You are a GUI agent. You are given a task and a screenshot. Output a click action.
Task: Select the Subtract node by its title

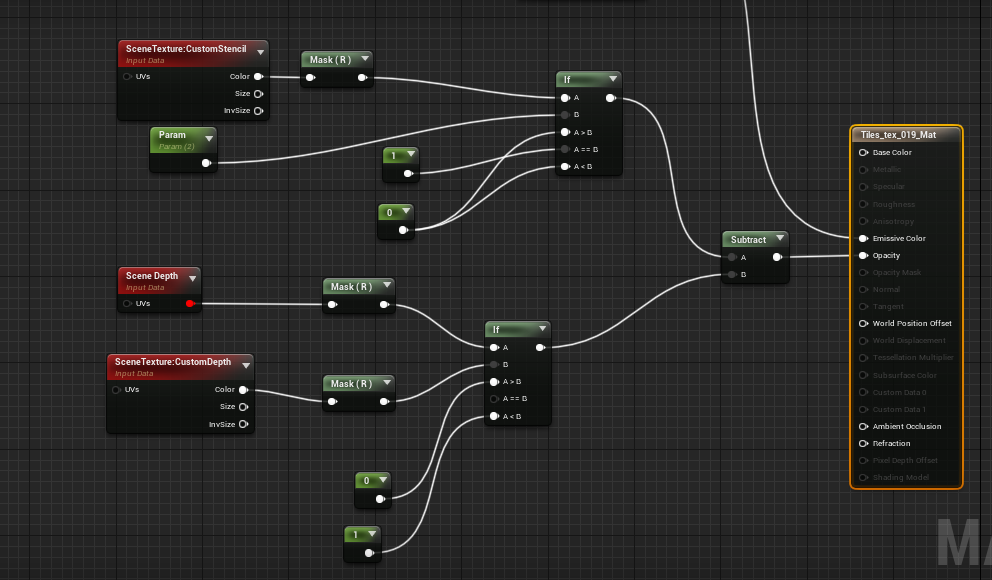pyautogui.click(x=748, y=240)
